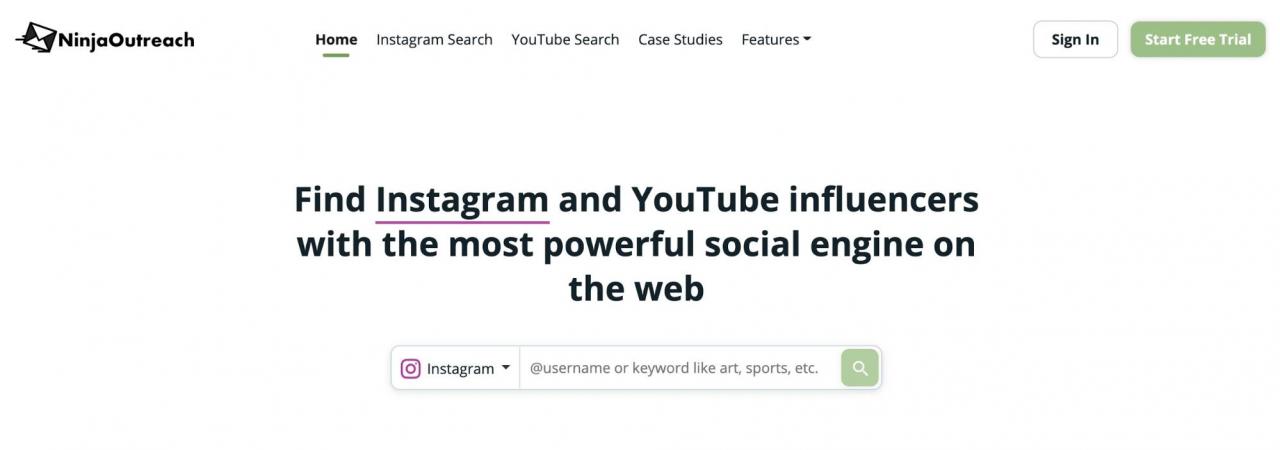Screen dimensions: 1280x450
Task: Click the purple underline beneath Instagram heading
Action: pyautogui.click(x=462, y=221)
